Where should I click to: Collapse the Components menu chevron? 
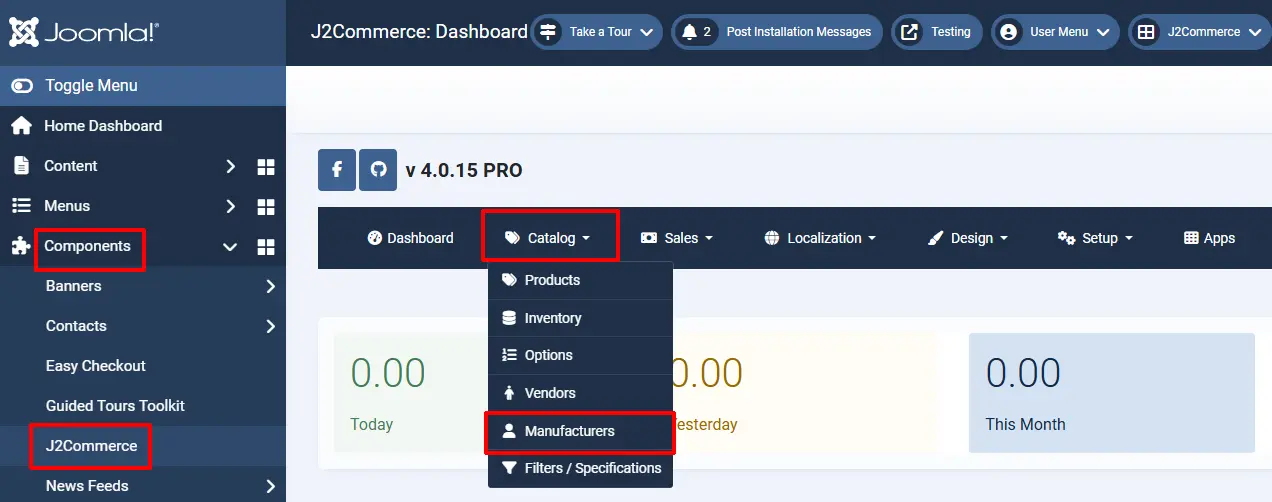[230, 246]
